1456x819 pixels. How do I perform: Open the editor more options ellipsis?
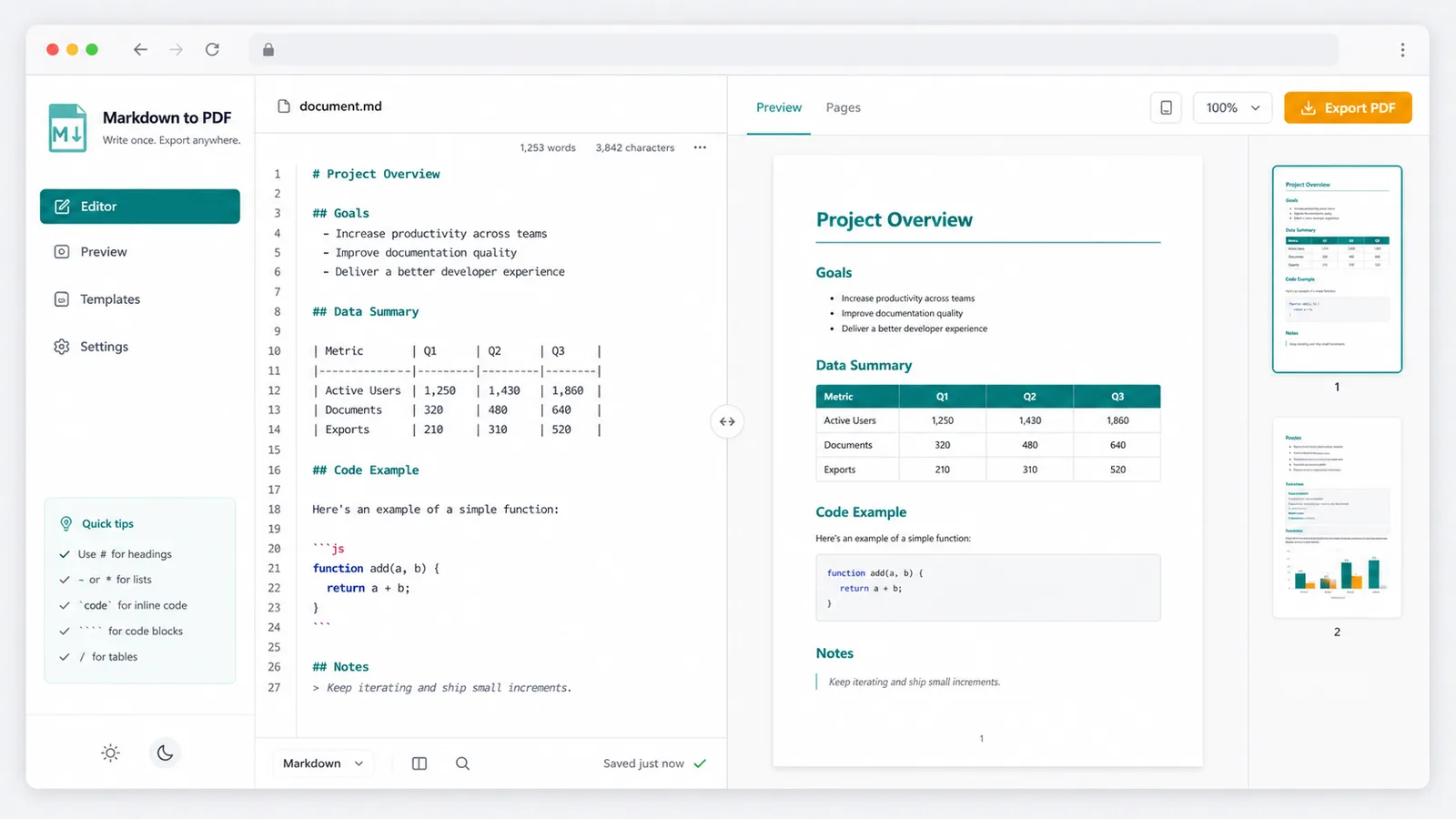[x=700, y=147]
